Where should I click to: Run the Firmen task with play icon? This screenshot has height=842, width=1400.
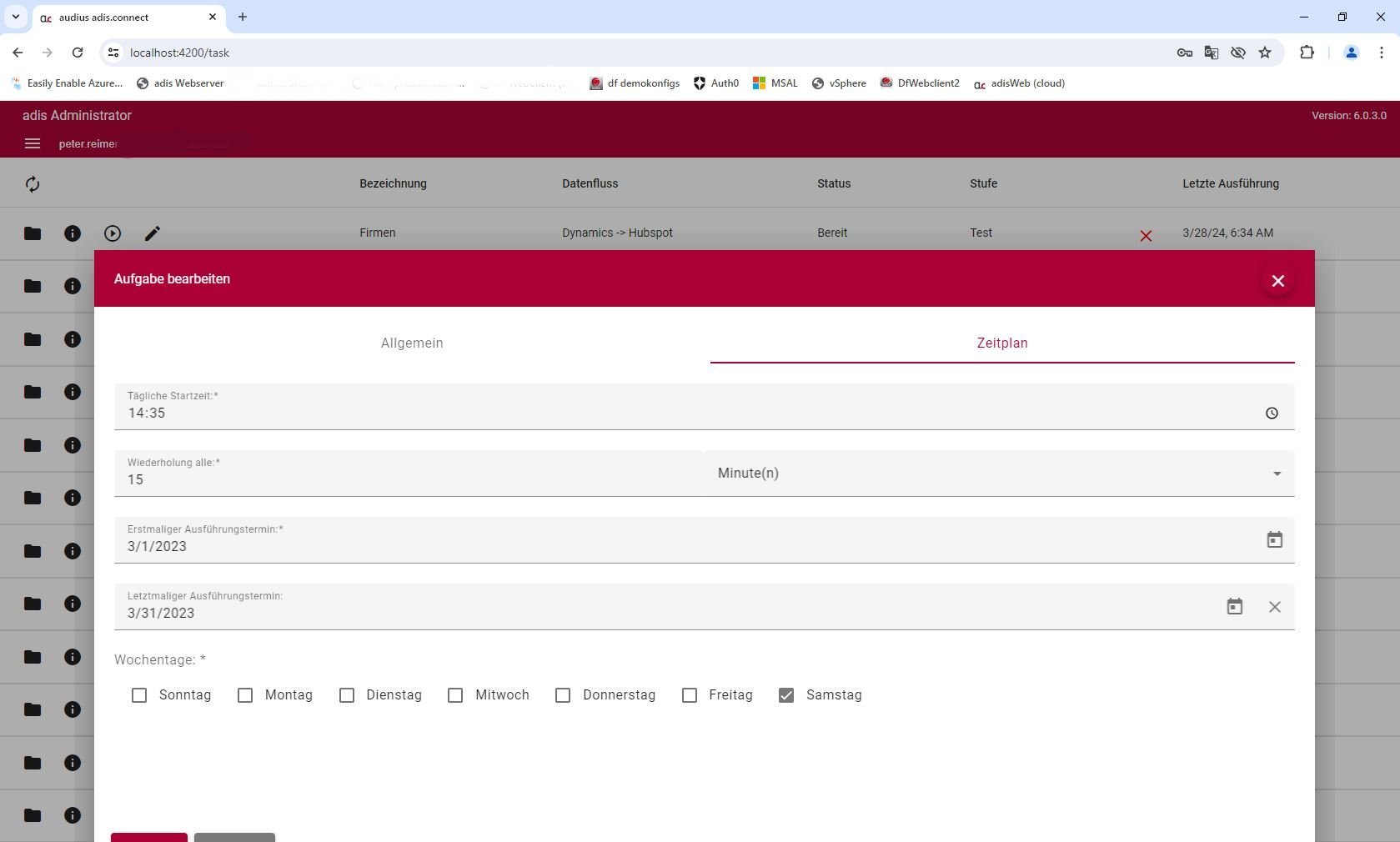(x=113, y=233)
